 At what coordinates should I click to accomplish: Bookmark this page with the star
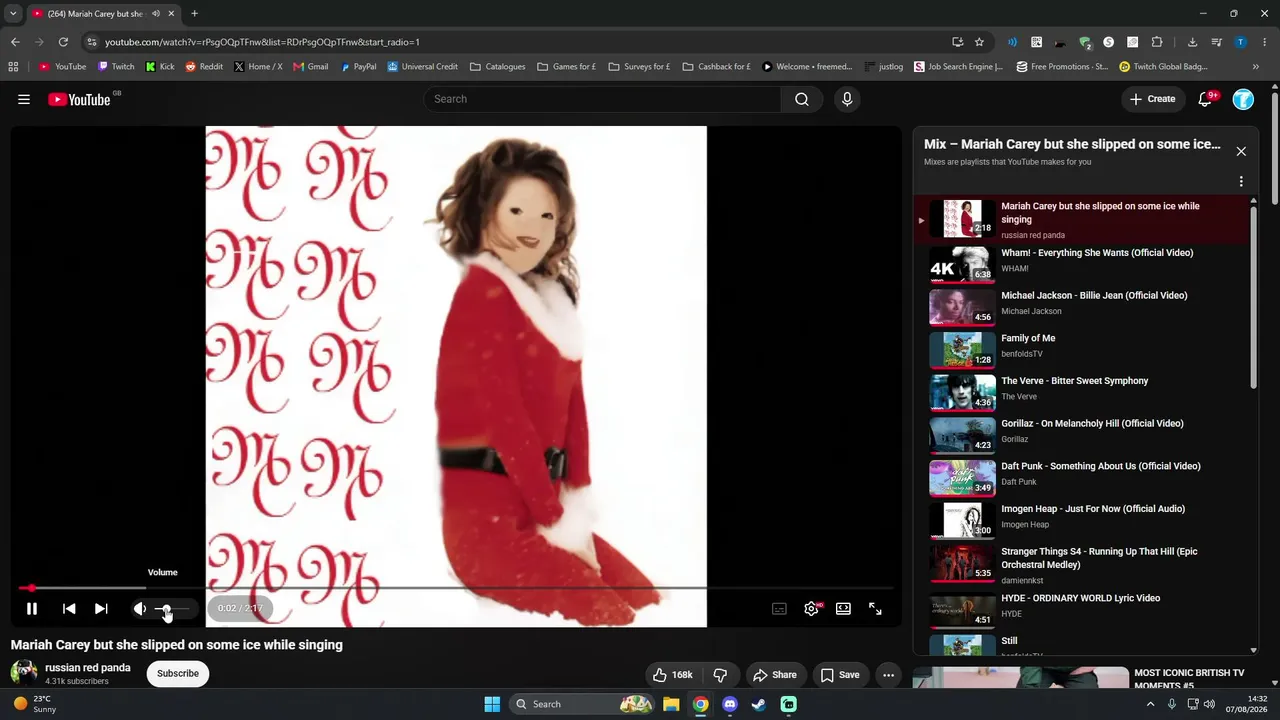[979, 42]
